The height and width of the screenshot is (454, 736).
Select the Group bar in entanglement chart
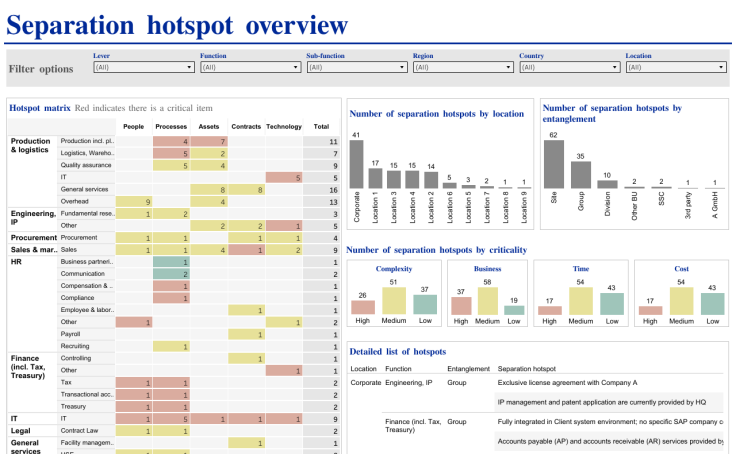(x=579, y=175)
